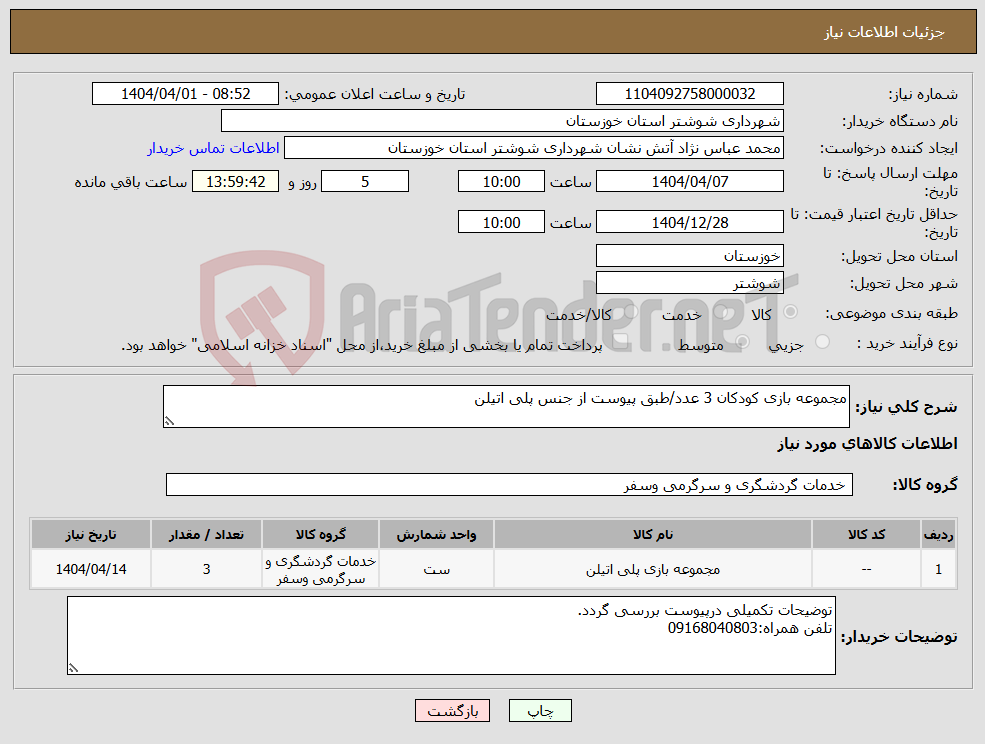Click the buyer notes resize handle
Image resolution: width=985 pixels, height=744 pixels.
tap(73, 669)
